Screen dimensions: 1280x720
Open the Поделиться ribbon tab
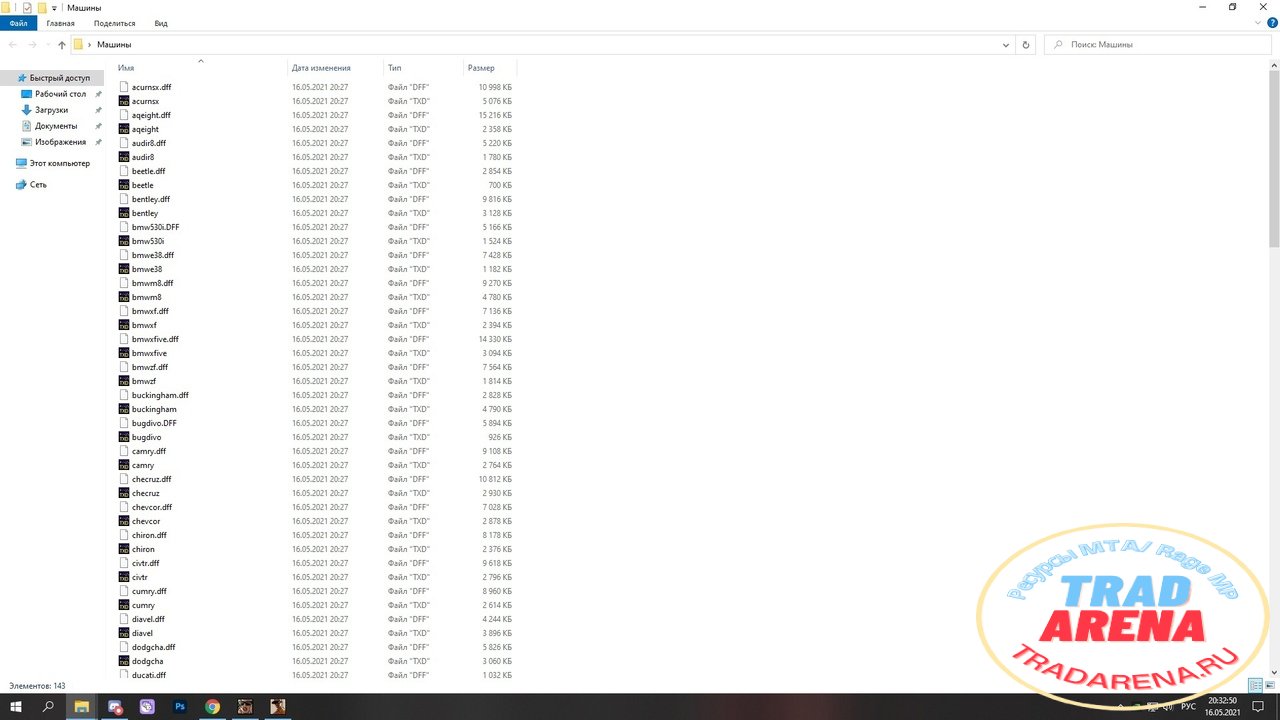tap(114, 22)
